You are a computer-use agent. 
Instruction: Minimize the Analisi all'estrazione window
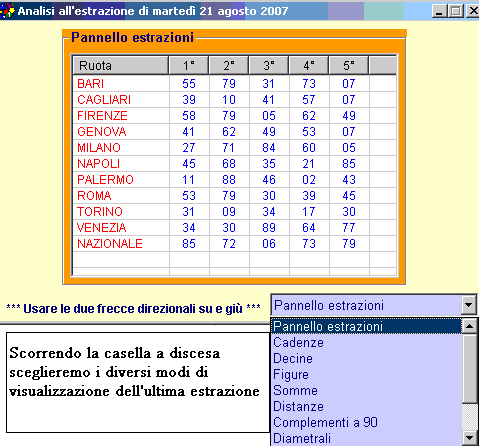coord(439,11)
